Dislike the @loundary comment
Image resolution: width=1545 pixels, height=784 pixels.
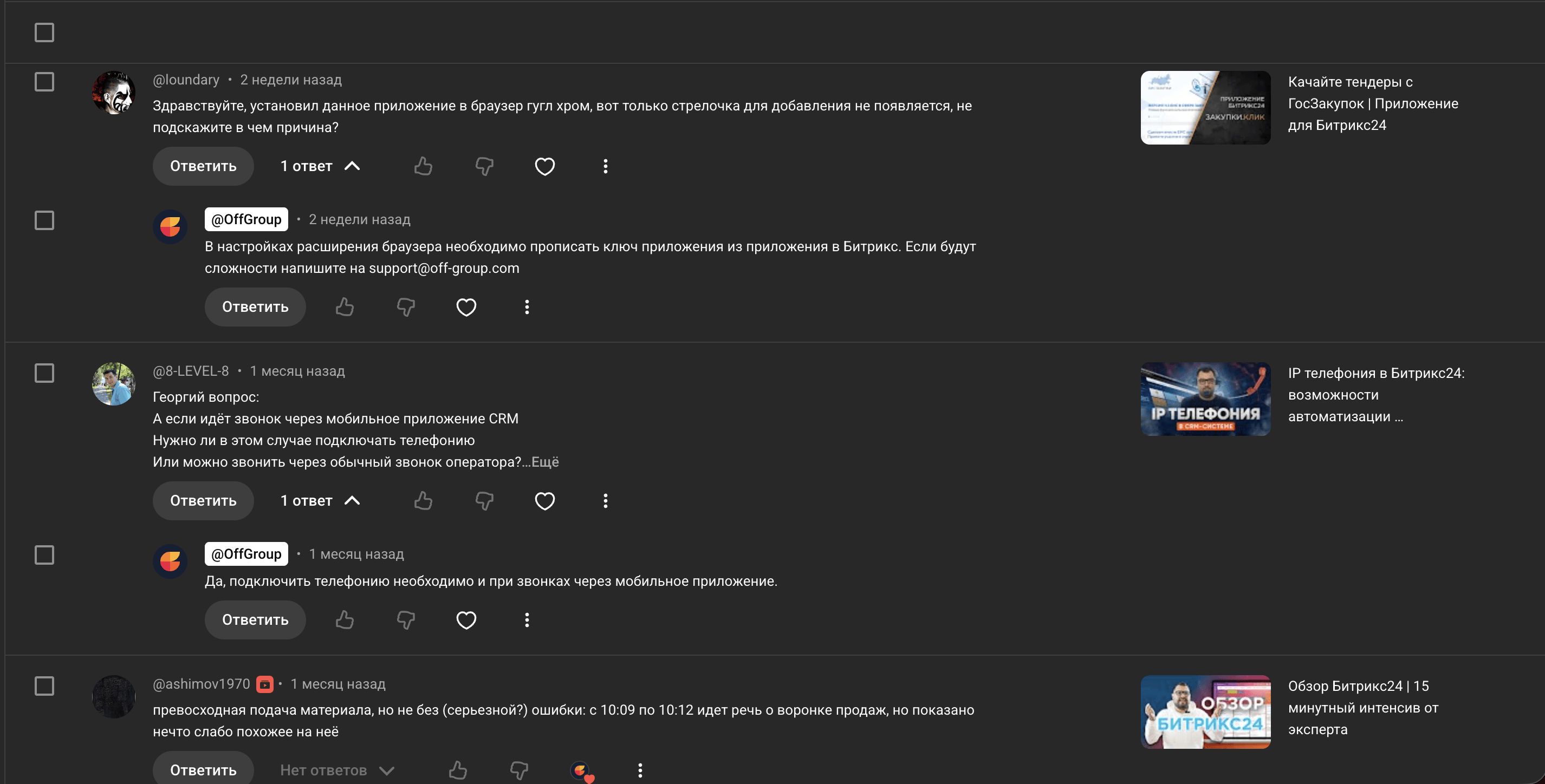[484, 166]
